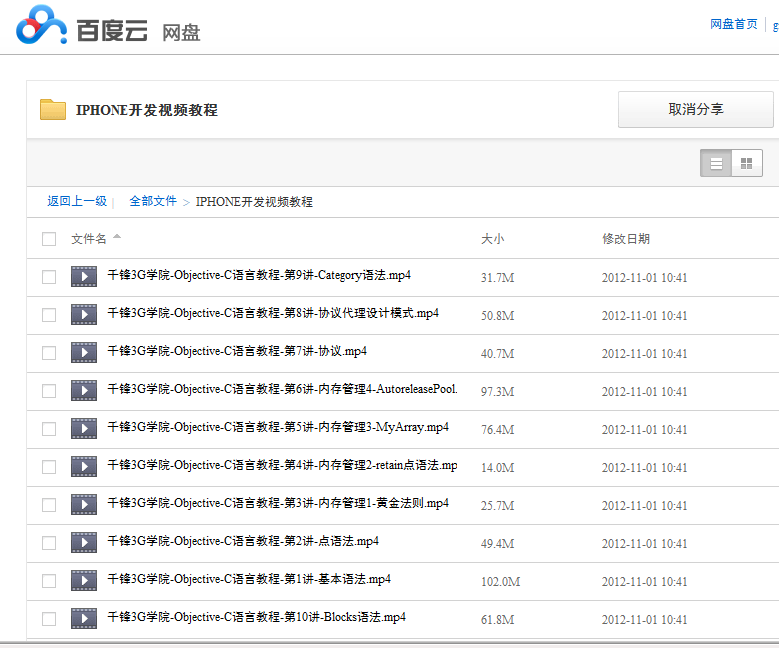
Task: Click size value 25.7M
Action: [497, 506]
